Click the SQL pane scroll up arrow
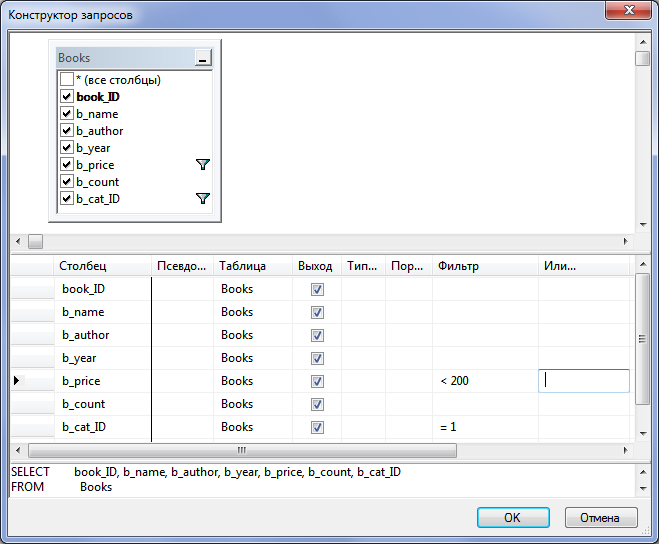Viewport: 659px width, 544px height. [x=643, y=472]
